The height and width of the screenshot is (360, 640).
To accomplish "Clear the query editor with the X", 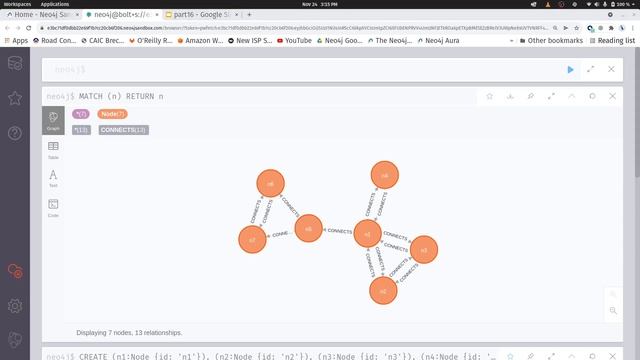I will (x=611, y=69).
